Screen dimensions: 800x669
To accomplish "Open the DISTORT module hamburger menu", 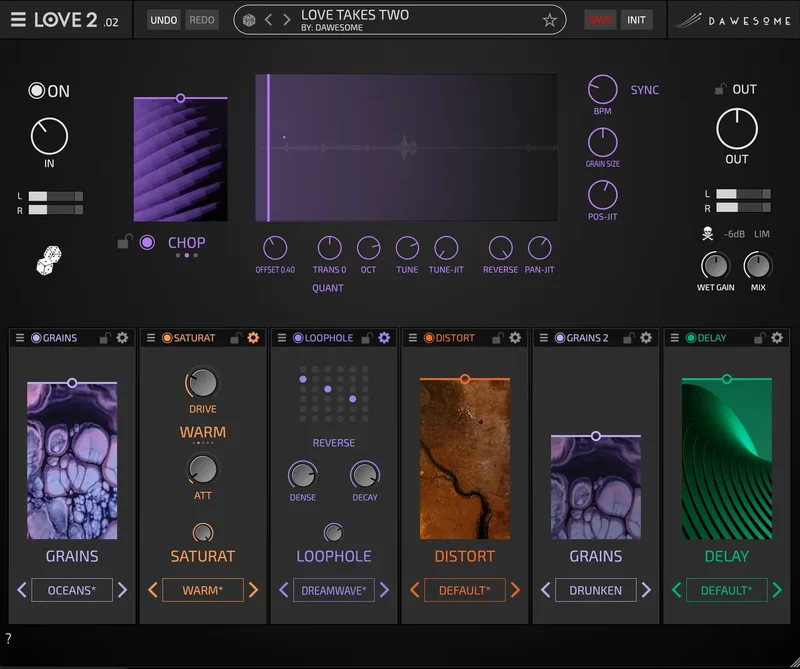I will point(413,338).
